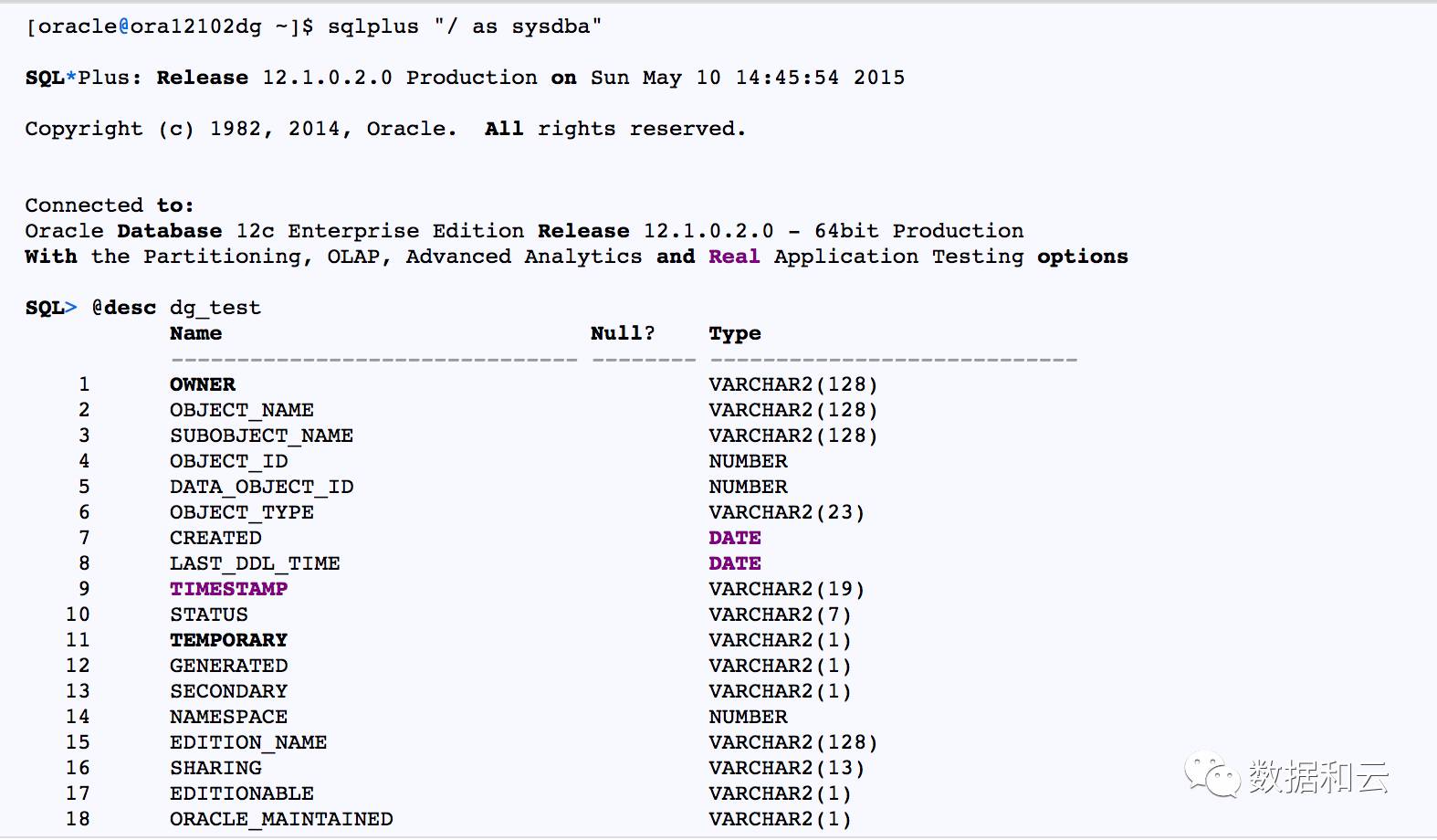Image resolution: width=1437 pixels, height=840 pixels.
Task: Click the "SQL>" prompt
Action: [x=51, y=308]
